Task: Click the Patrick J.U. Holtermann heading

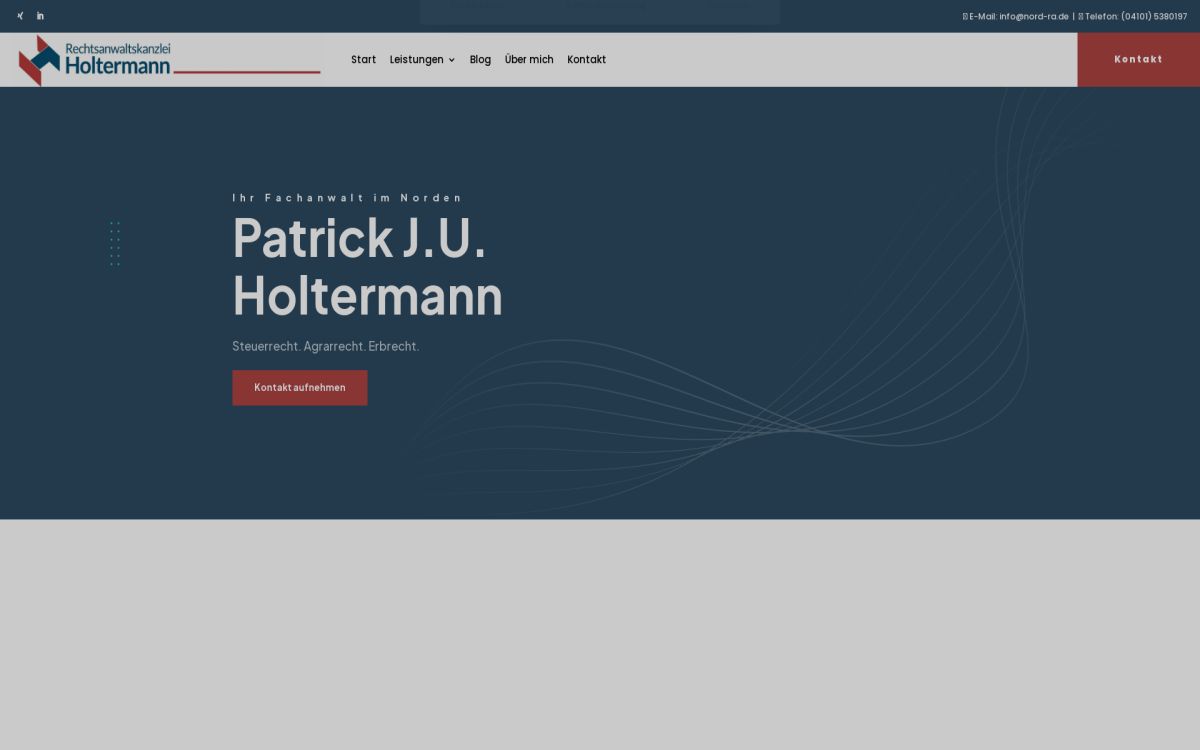Action: click(367, 267)
